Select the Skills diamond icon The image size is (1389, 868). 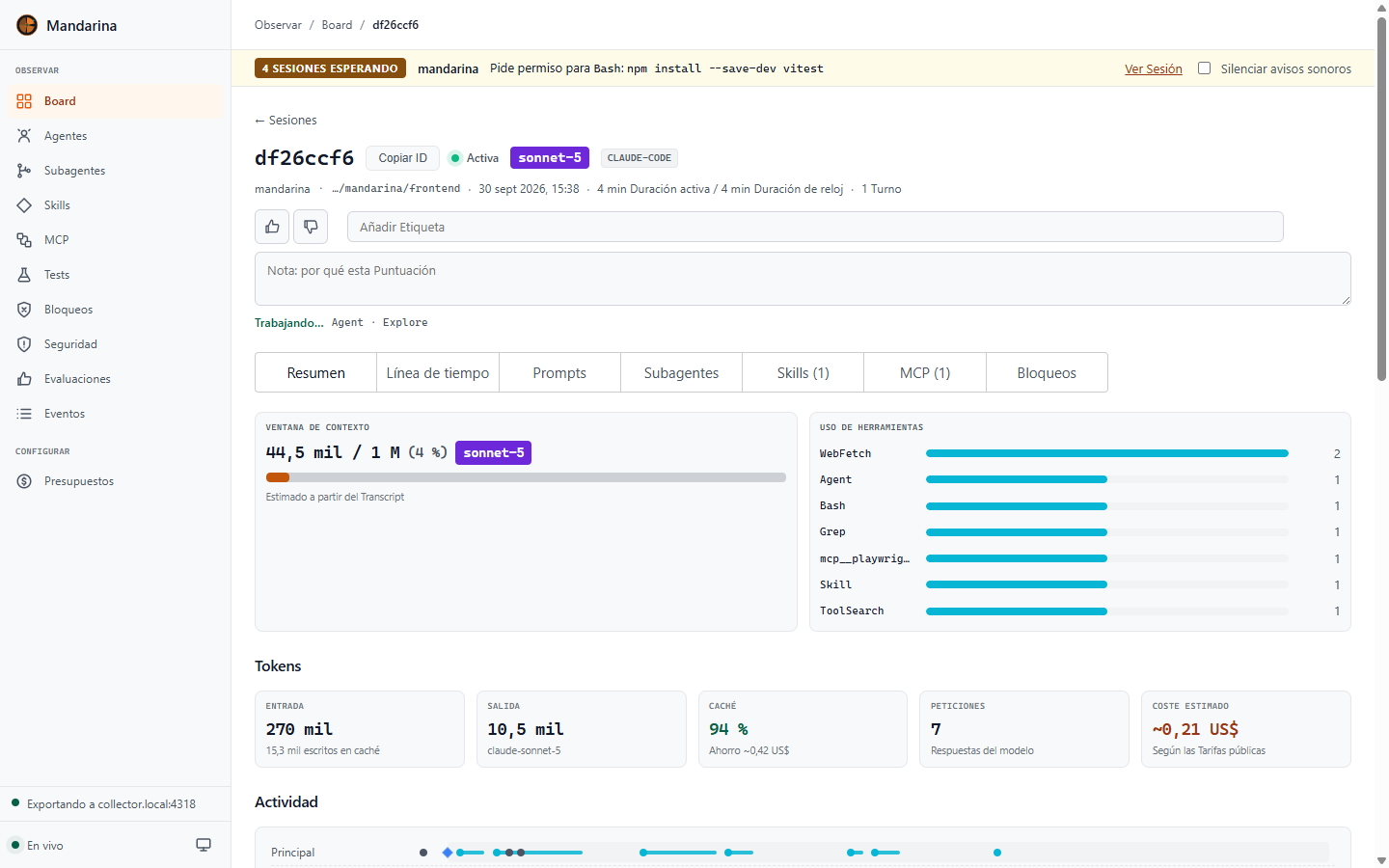[24, 205]
